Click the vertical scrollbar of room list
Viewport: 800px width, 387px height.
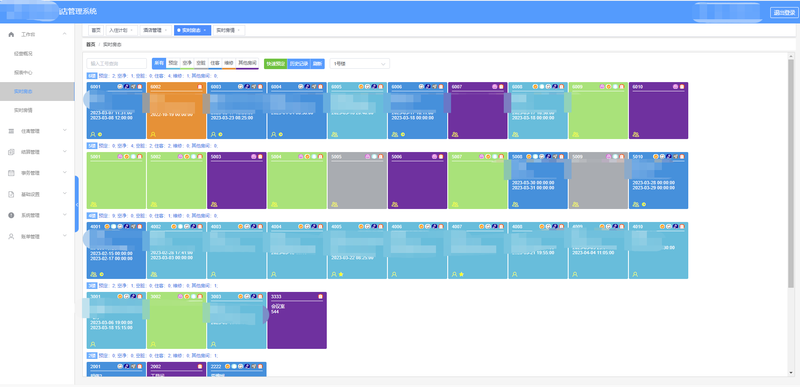pos(791,173)
